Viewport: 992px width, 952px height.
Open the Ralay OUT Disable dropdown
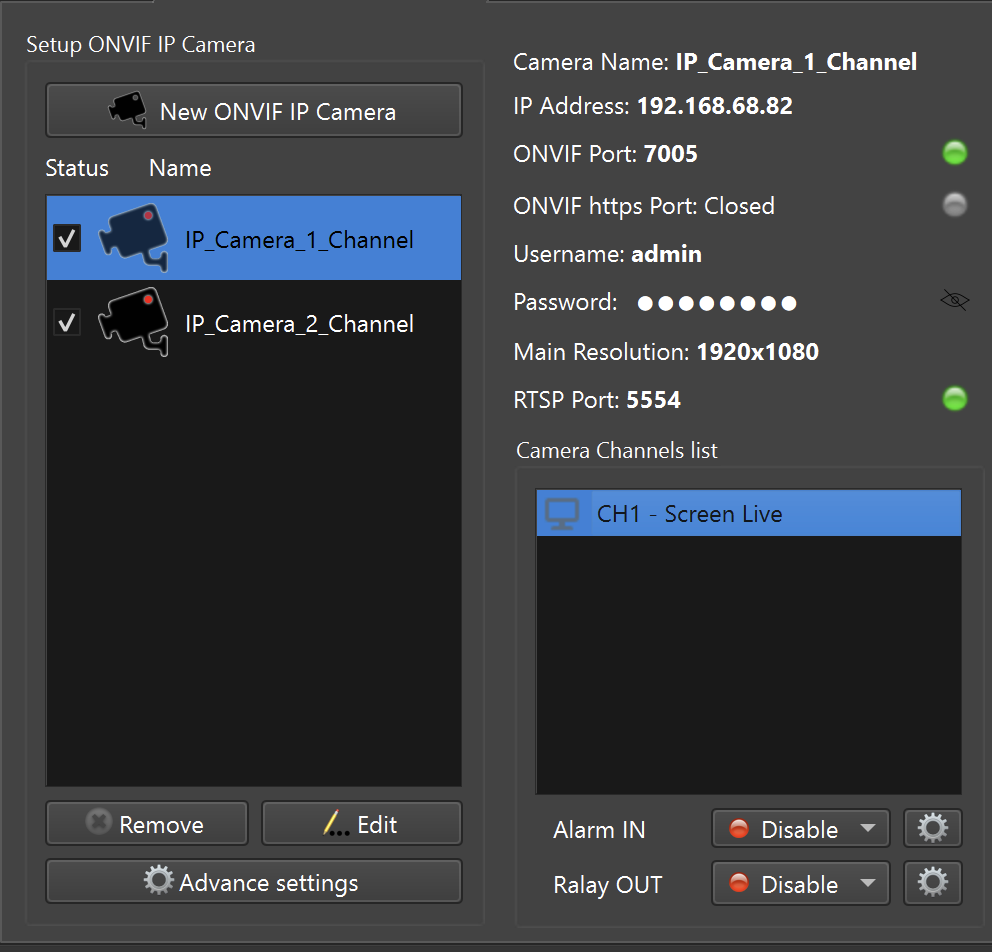[x=800, y=883]
